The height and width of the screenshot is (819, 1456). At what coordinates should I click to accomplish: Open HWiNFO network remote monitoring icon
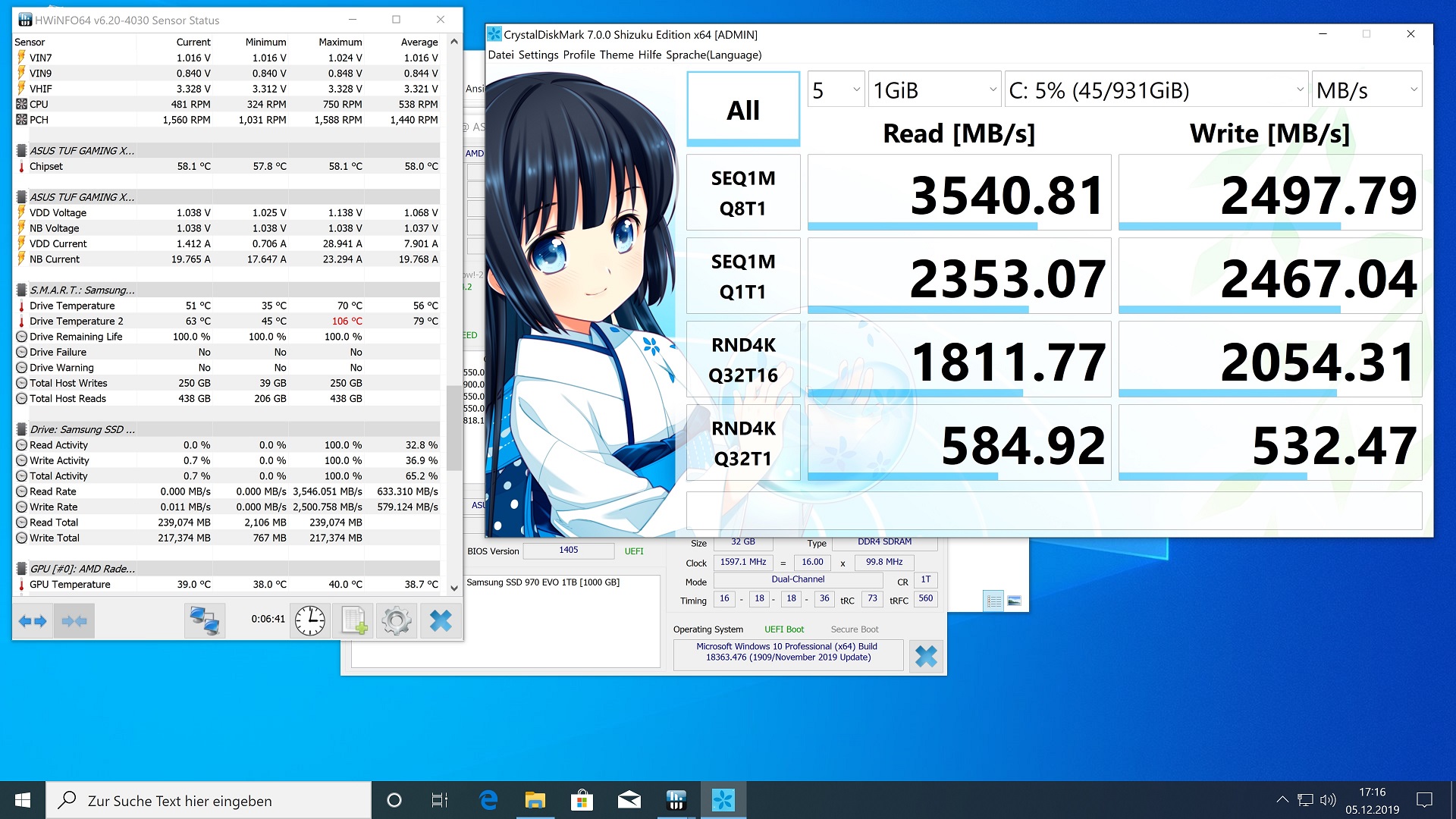205,621
